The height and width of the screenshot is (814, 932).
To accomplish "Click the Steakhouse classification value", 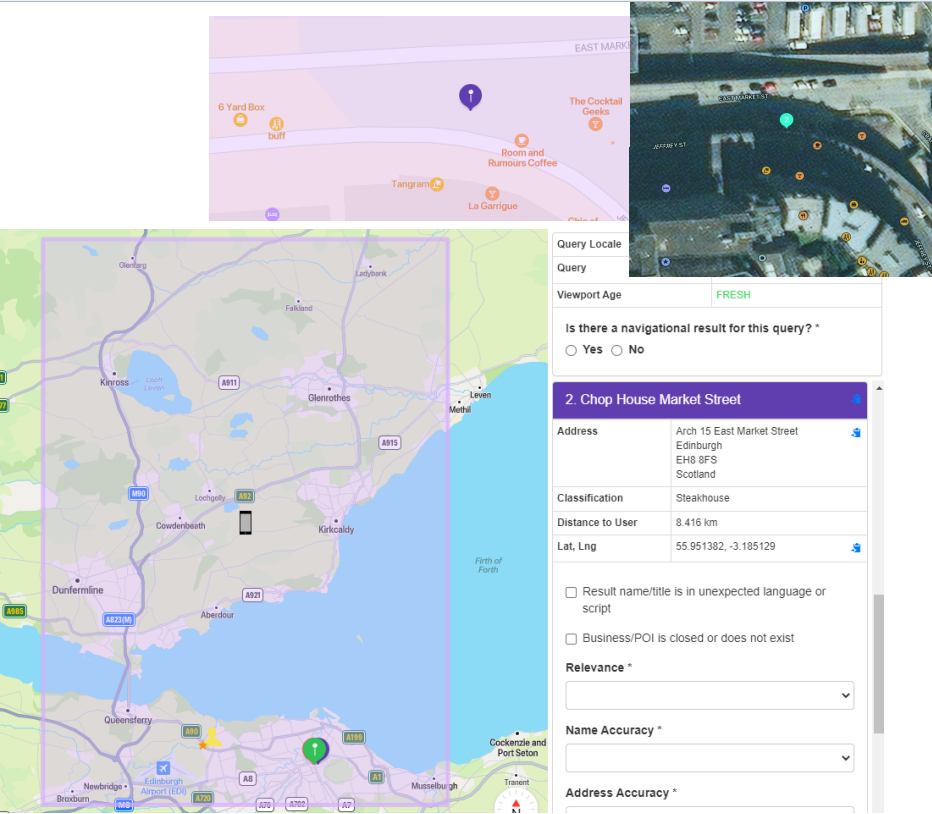I will point(702,498).
